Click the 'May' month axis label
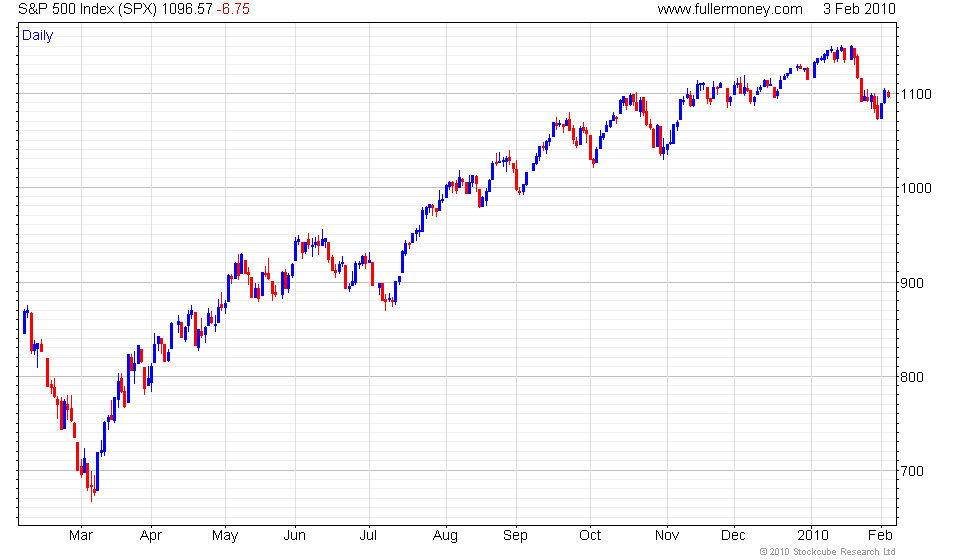This screenshot has width=980, height=560. [225, 536]
